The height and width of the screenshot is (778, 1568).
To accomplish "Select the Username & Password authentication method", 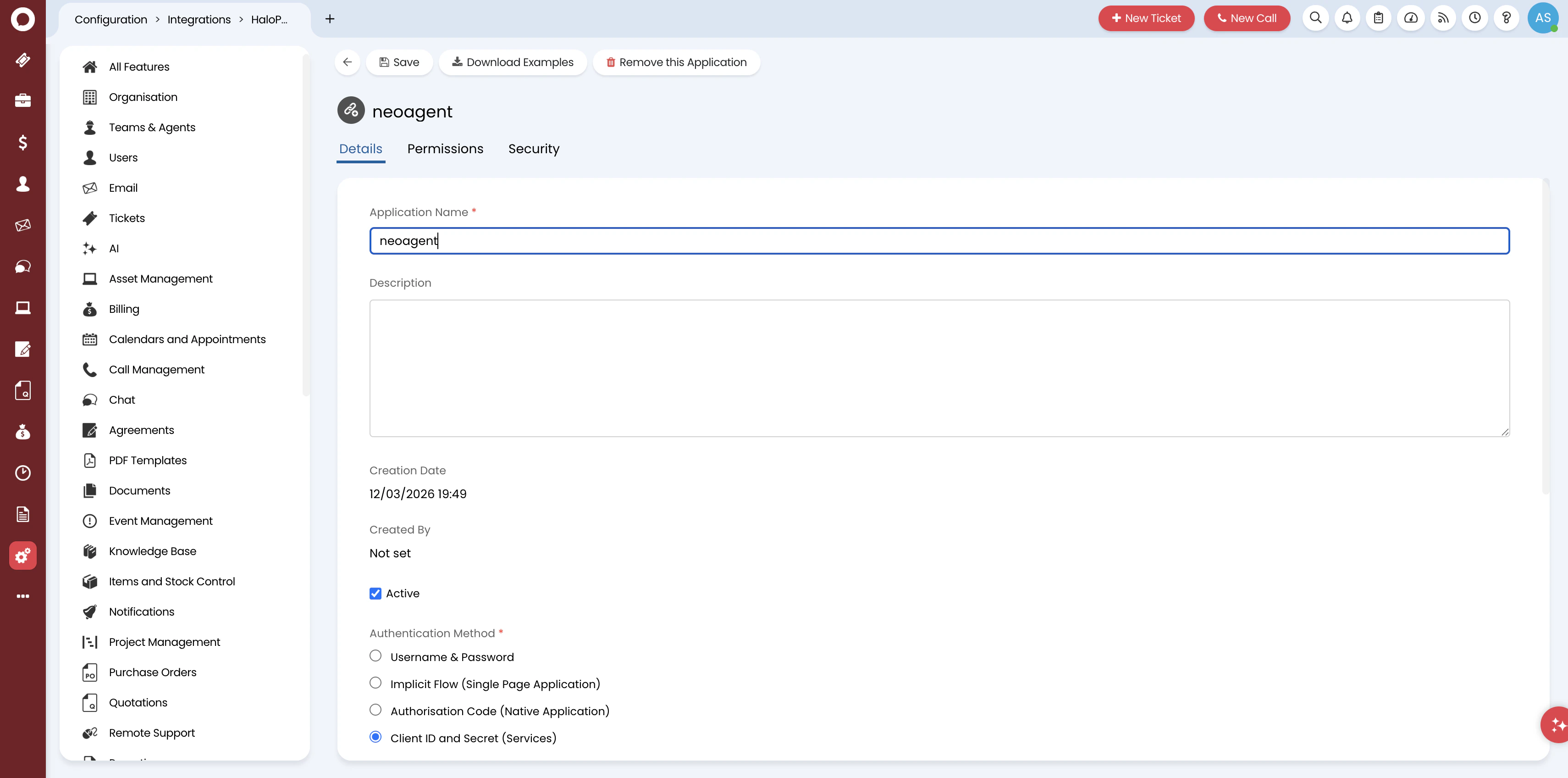I will pos(375,656).
